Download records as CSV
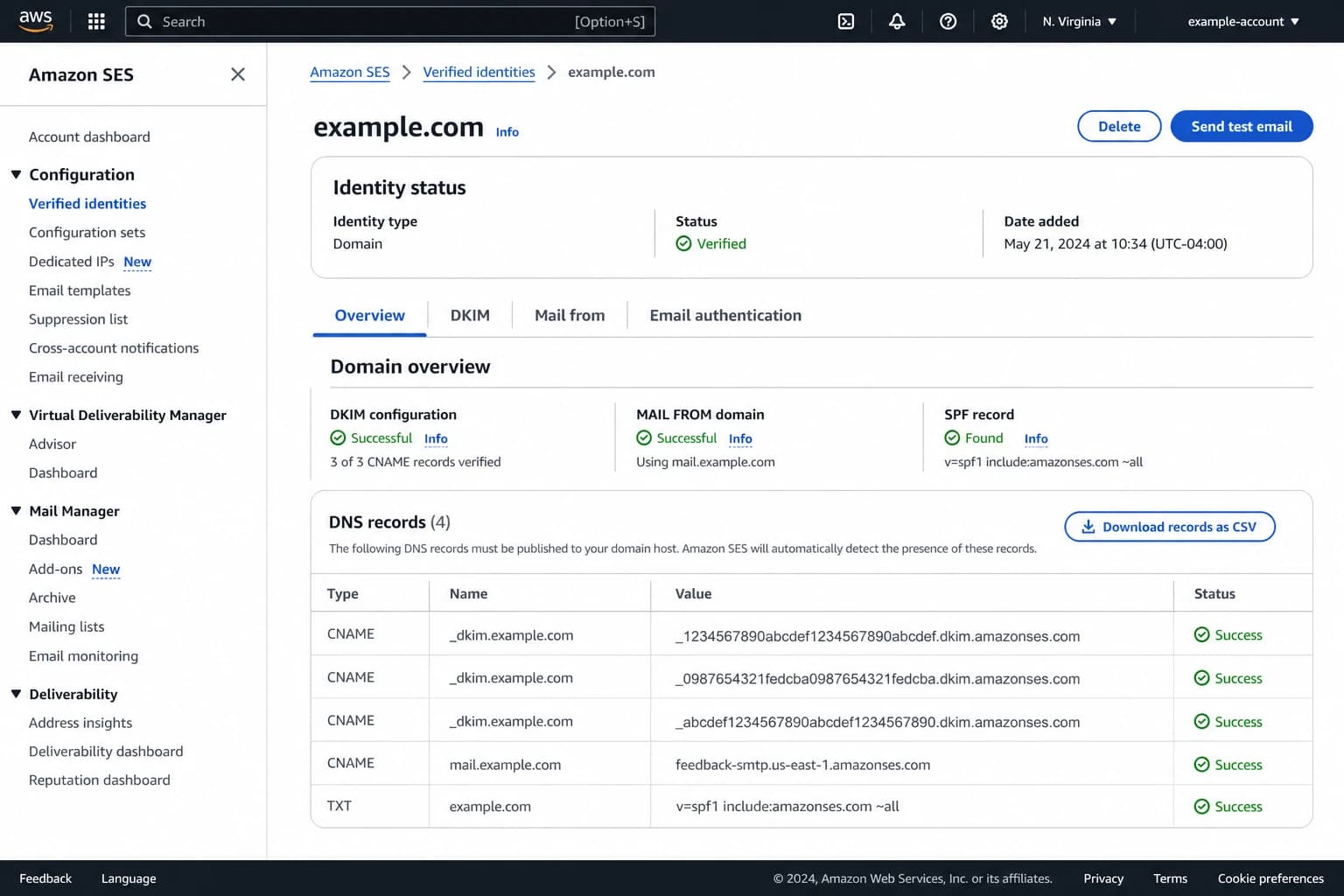Image resolution: width=1344 pixels, height=896 pixels. click(x=1170, y=527)
